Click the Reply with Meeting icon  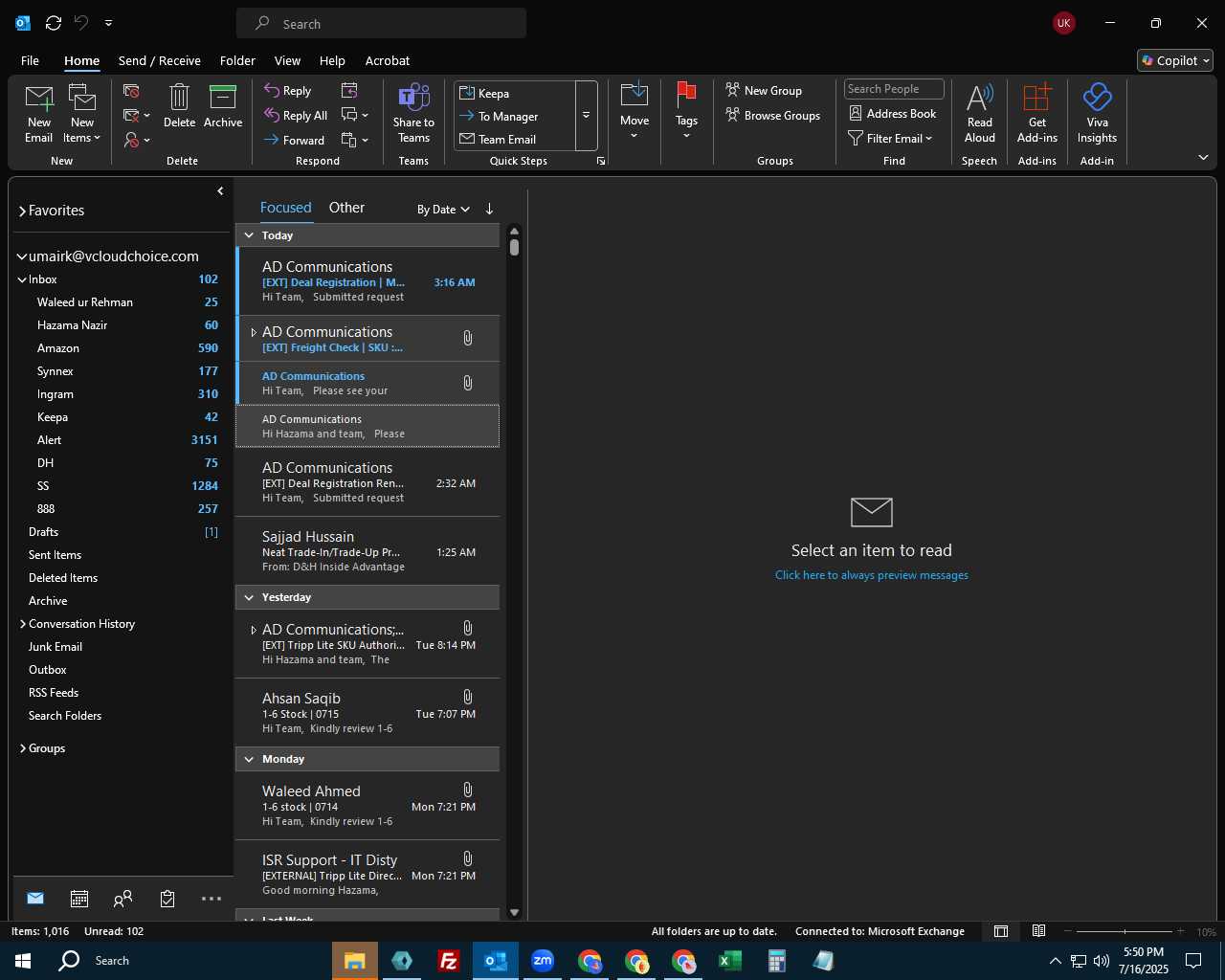point(349,90)
